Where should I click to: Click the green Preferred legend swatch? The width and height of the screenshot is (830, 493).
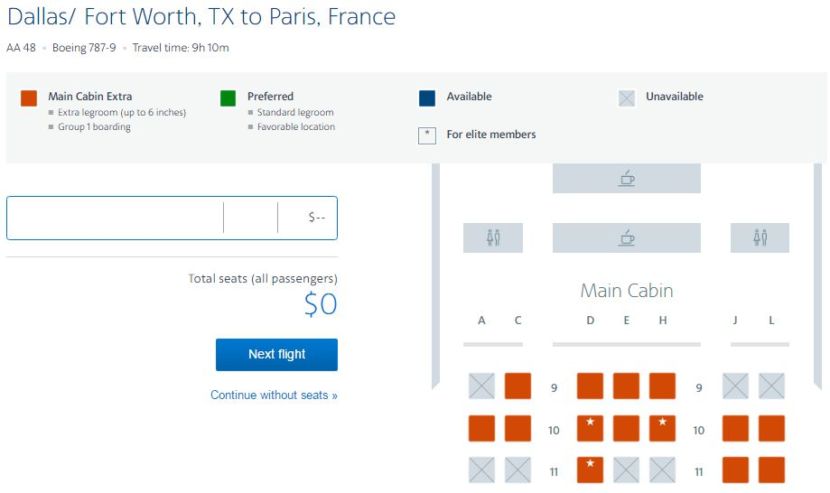(228, 98)
